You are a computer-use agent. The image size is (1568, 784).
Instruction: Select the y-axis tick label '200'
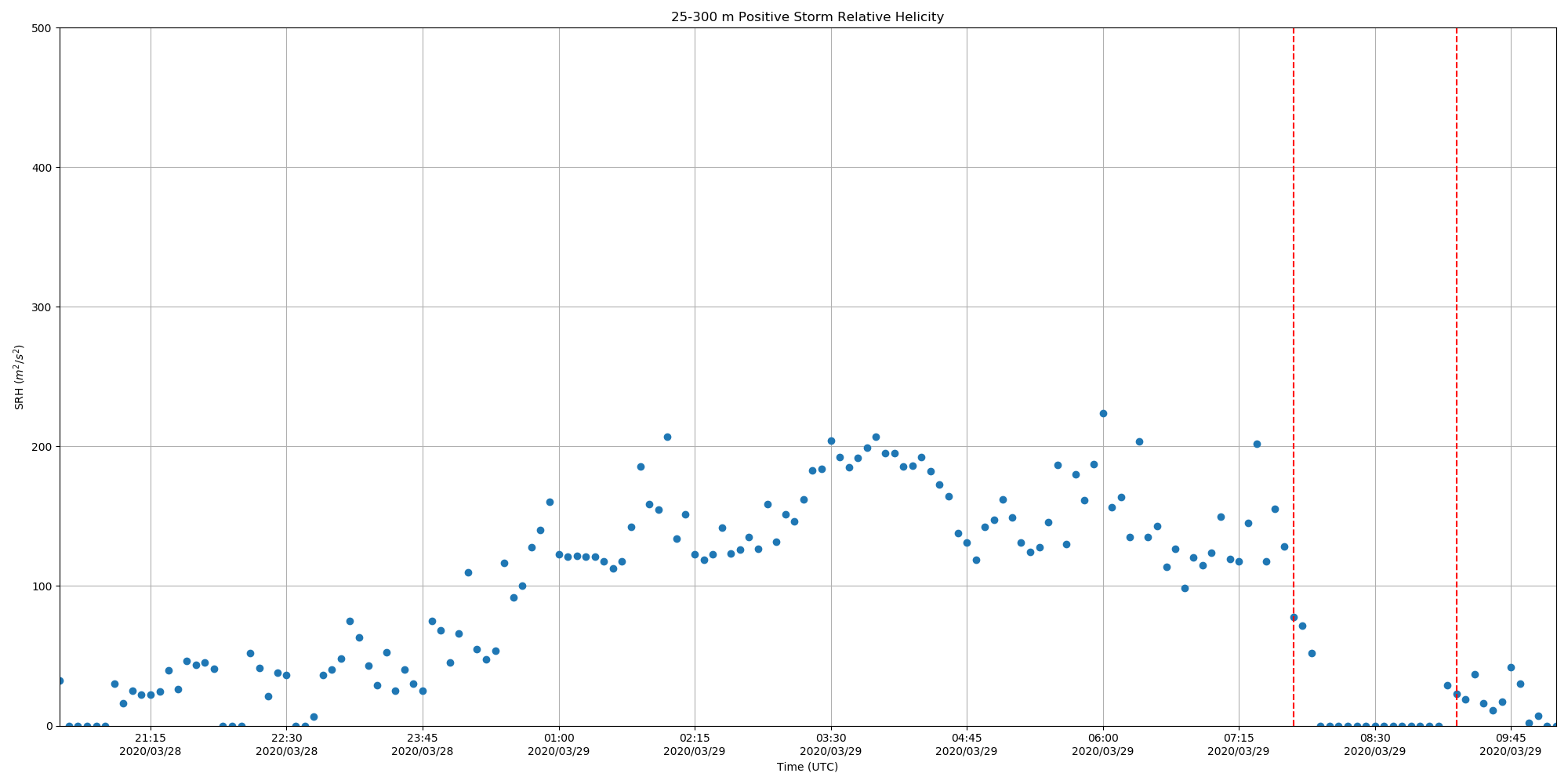(x=42, y=447)
